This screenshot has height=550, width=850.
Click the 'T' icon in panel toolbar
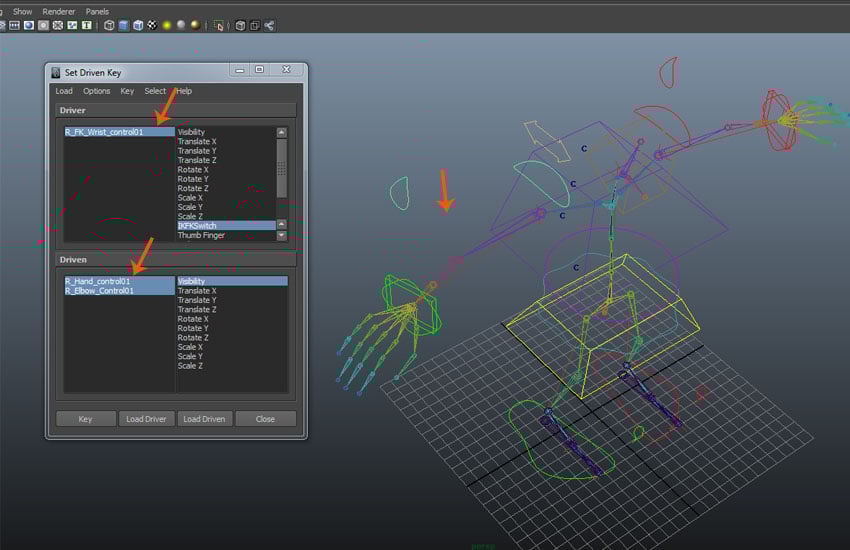coord(87,25)
